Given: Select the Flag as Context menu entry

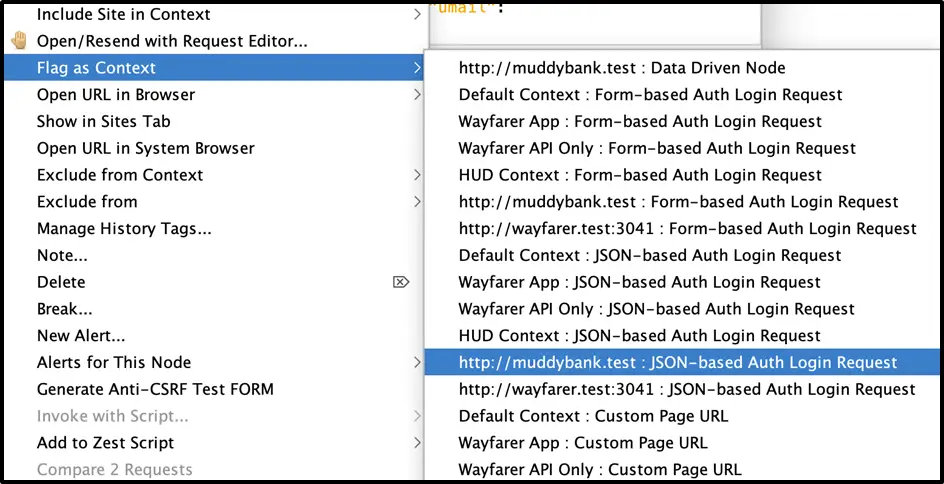Looking at the screenshot, I should (214, 67).
